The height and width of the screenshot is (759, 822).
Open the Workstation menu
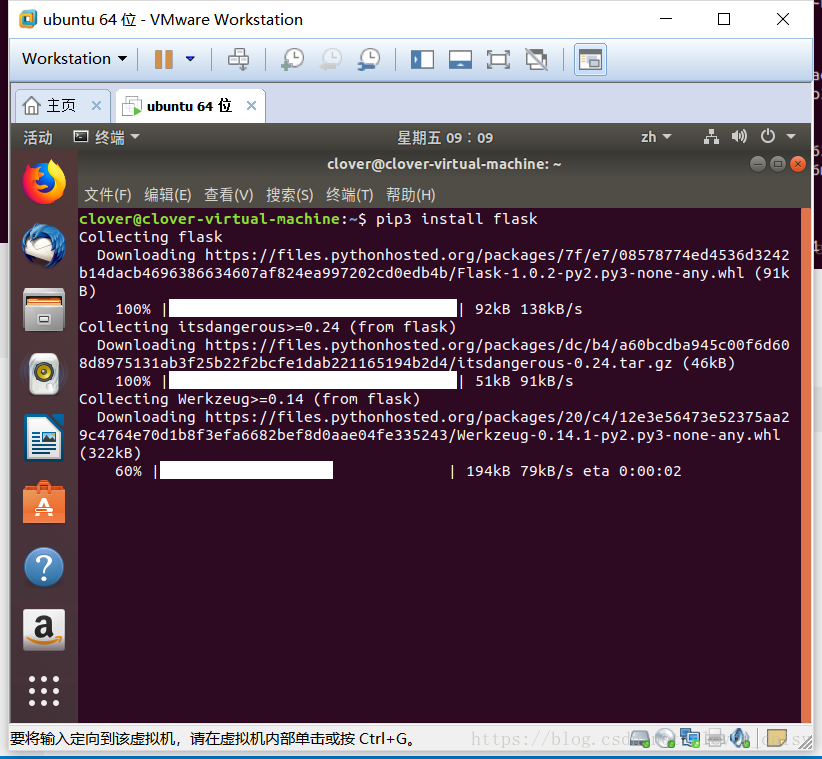pyautogui.click(x=74, y=58)
